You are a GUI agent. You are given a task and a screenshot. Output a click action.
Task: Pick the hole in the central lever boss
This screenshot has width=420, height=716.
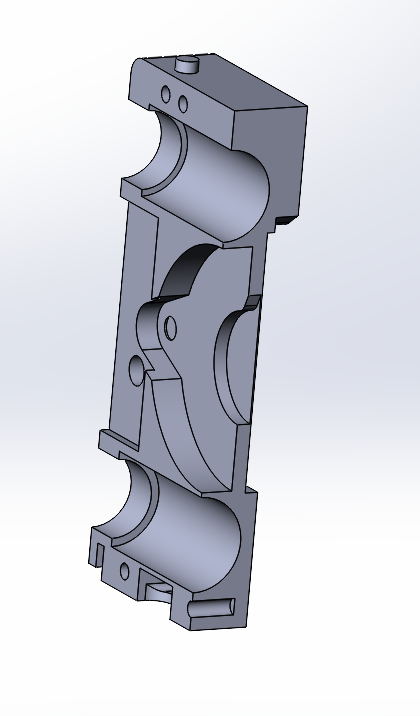(x=170, y=328)
